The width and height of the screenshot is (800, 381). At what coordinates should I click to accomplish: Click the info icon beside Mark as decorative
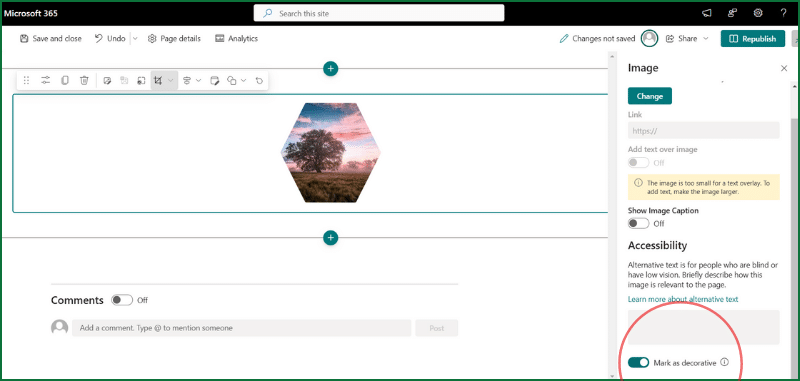(725, 362)
